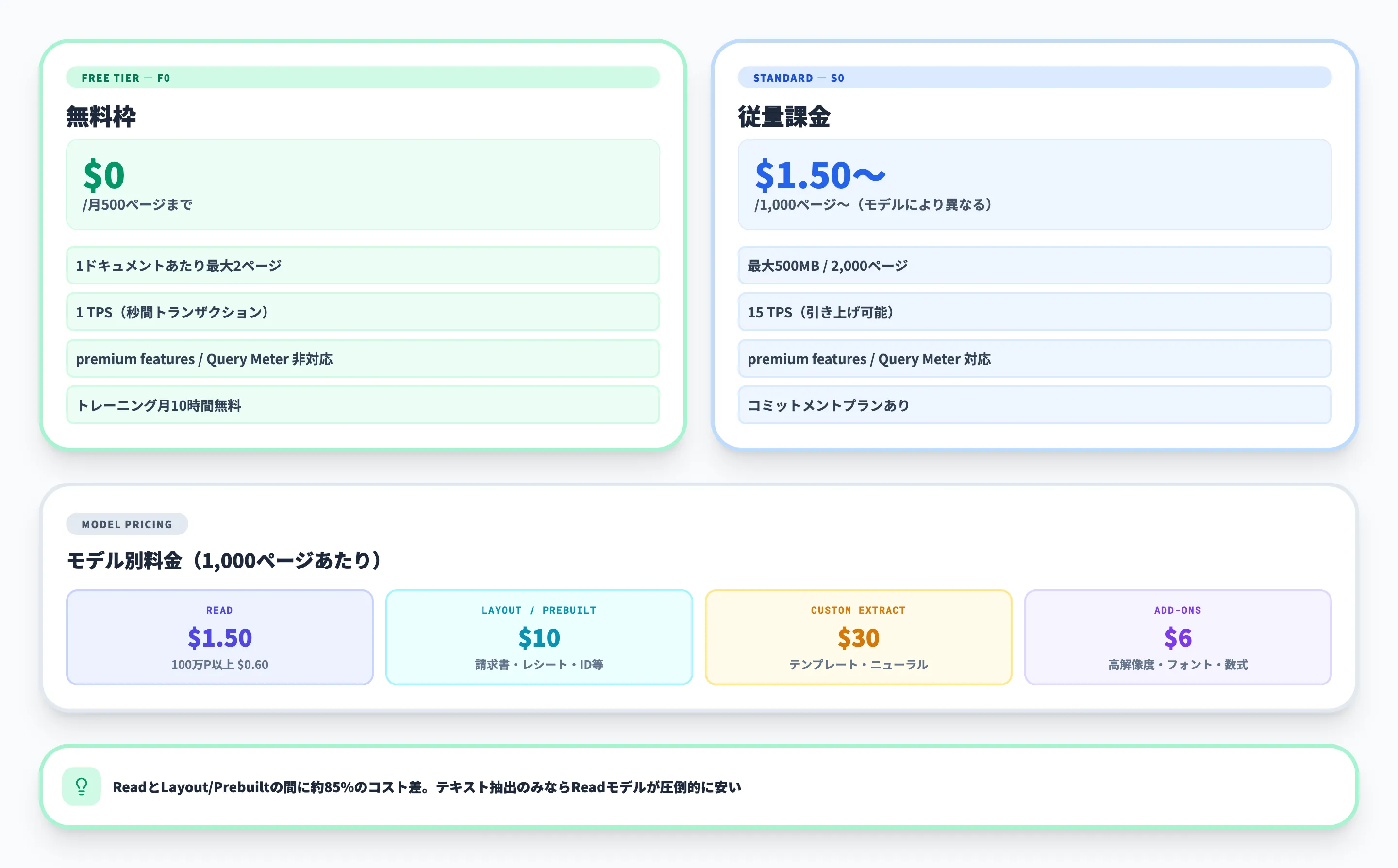This screenshot has height=868, width=1398.
Task: Select the READ model pricing card
Action: 220,636
